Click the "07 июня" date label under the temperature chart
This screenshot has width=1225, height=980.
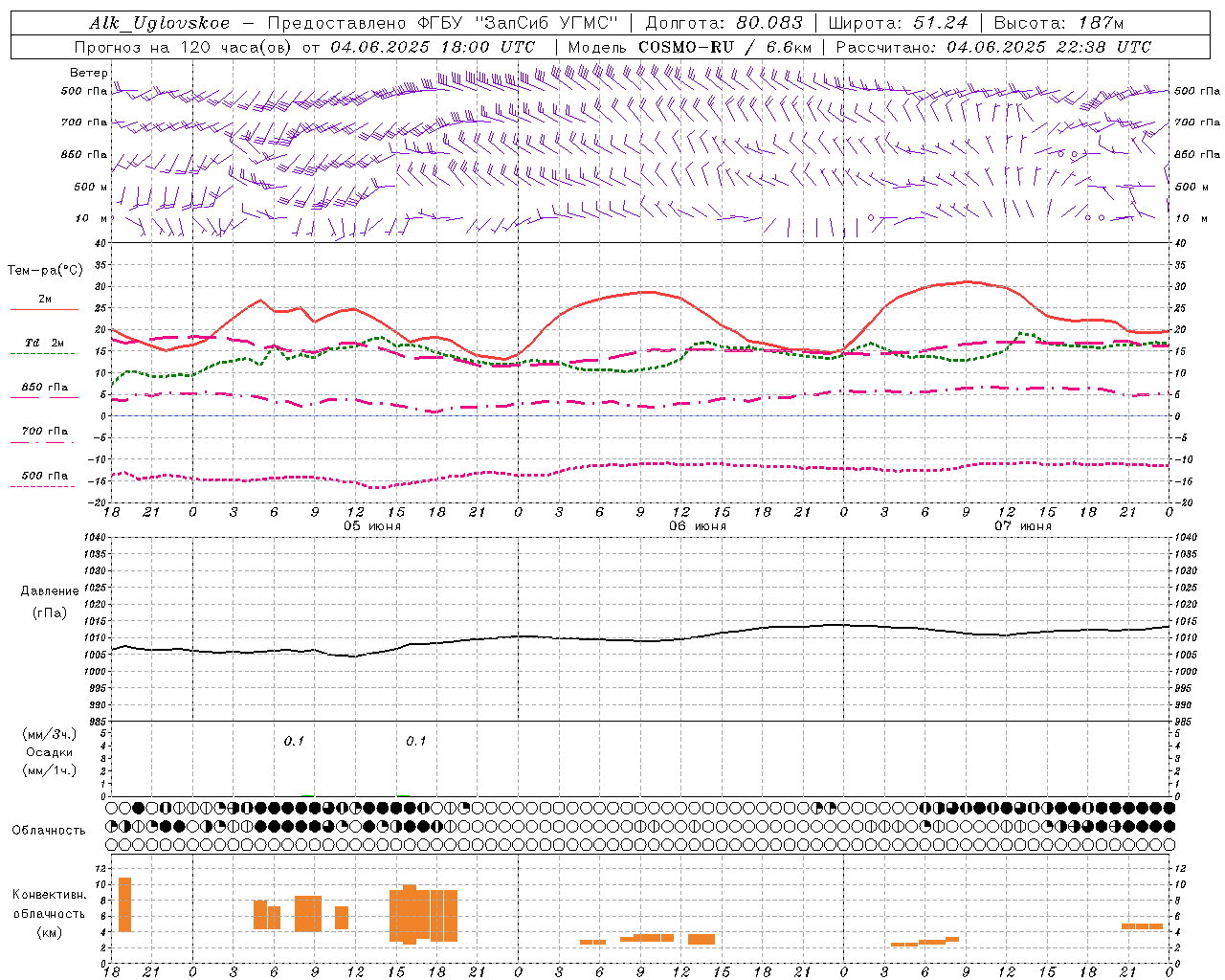point(1023,526)
